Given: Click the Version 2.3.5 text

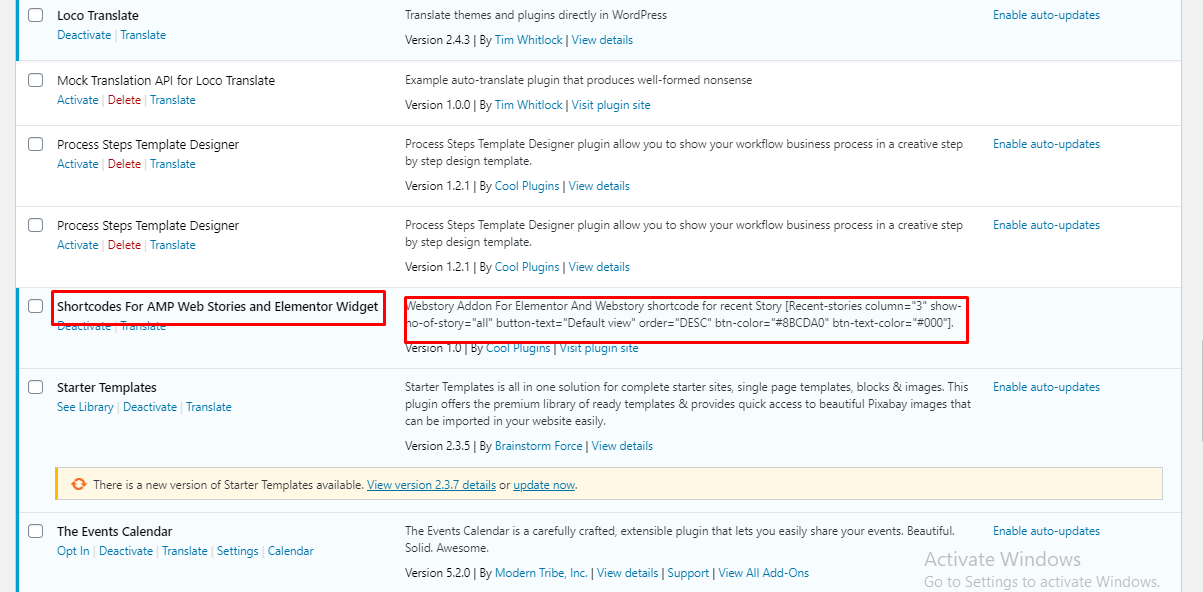Looking at the screenshot, I should (437, 446).
